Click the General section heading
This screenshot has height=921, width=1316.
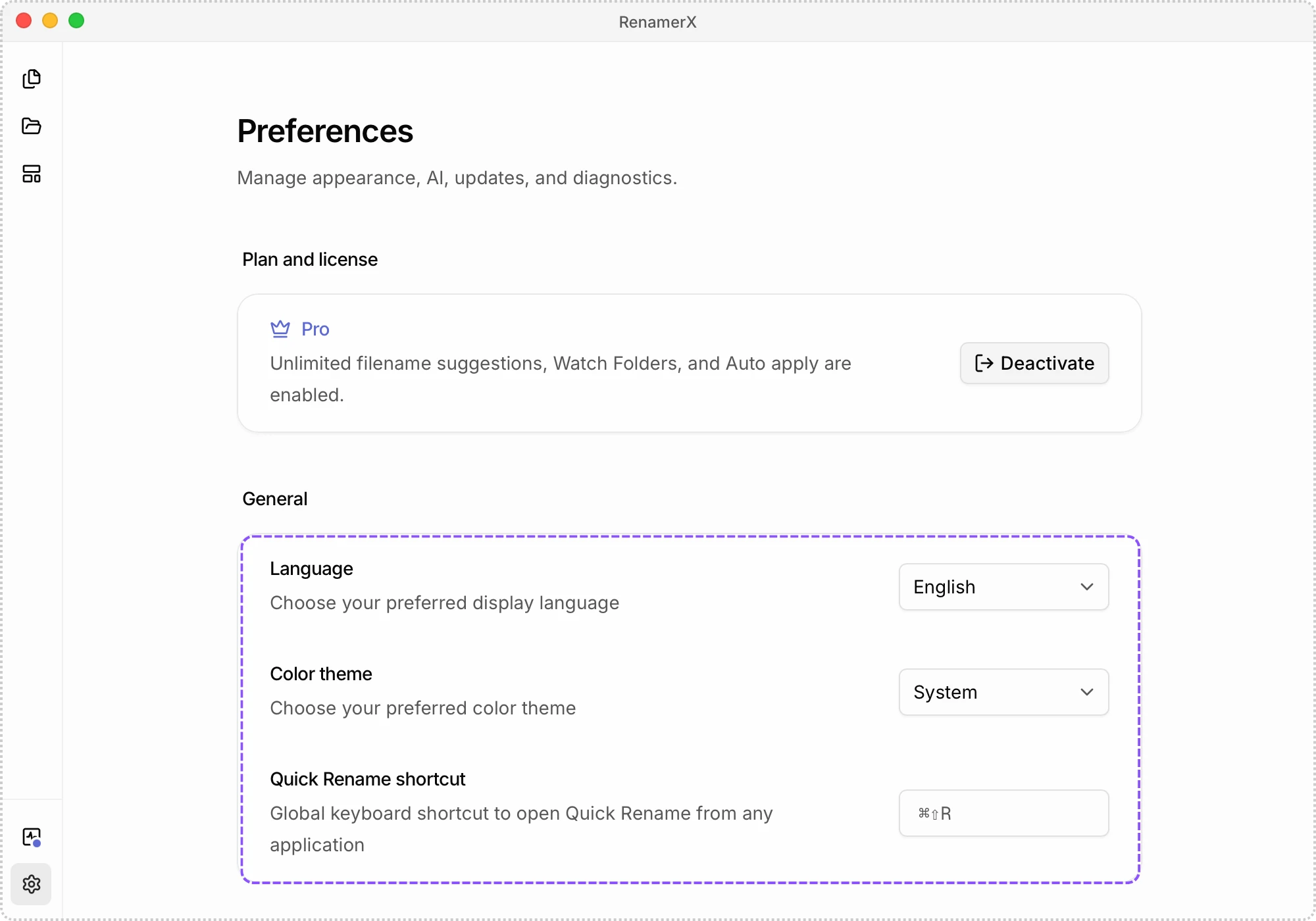click(x=275, y=499)
